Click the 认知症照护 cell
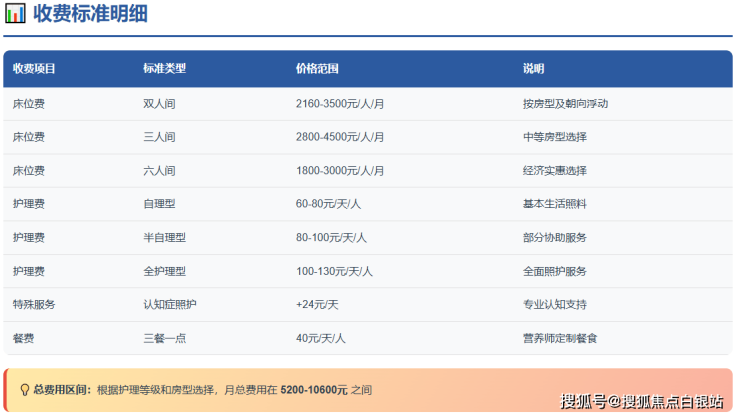Image resolution: width=740 pixels, height=418 pixels. pos(170,305)
